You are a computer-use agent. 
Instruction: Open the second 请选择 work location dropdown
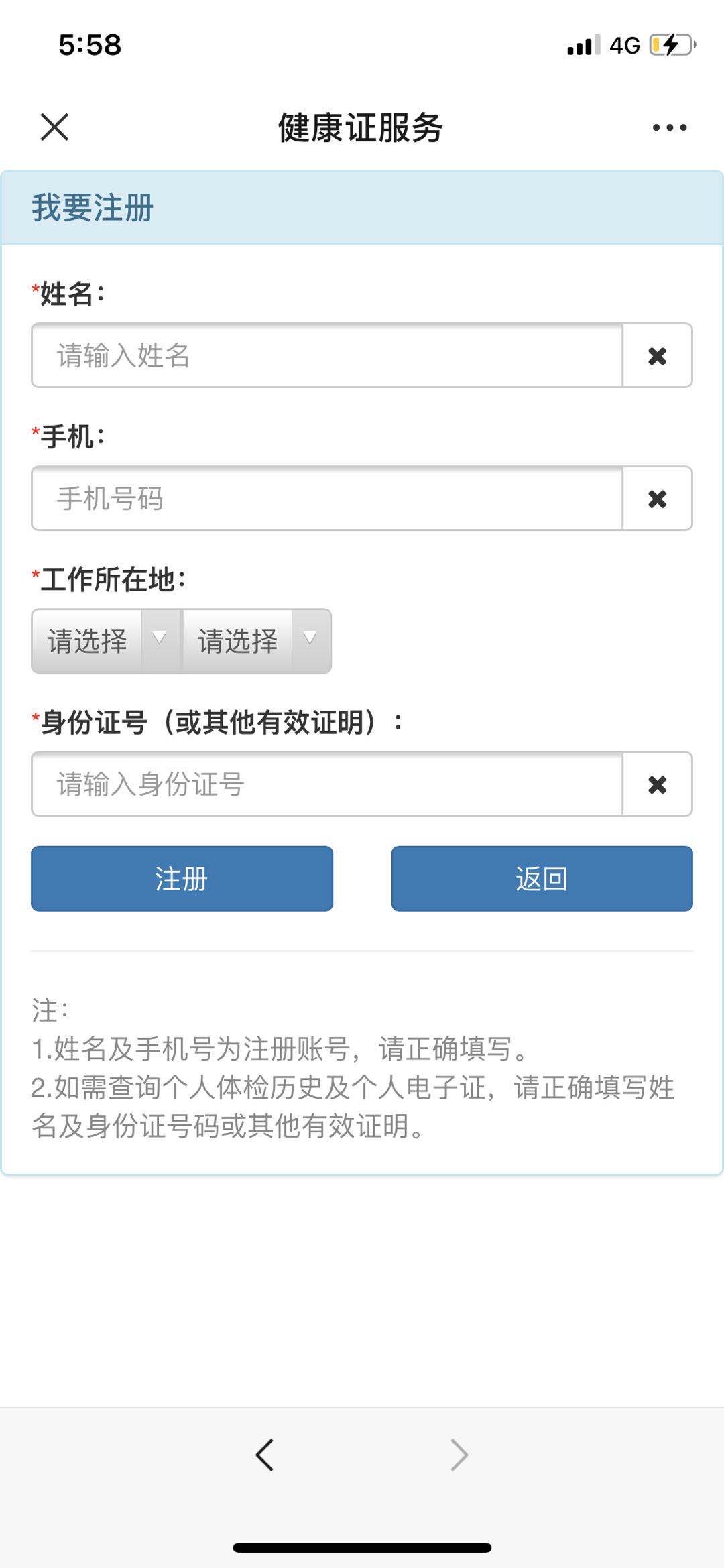coord(237,642)
